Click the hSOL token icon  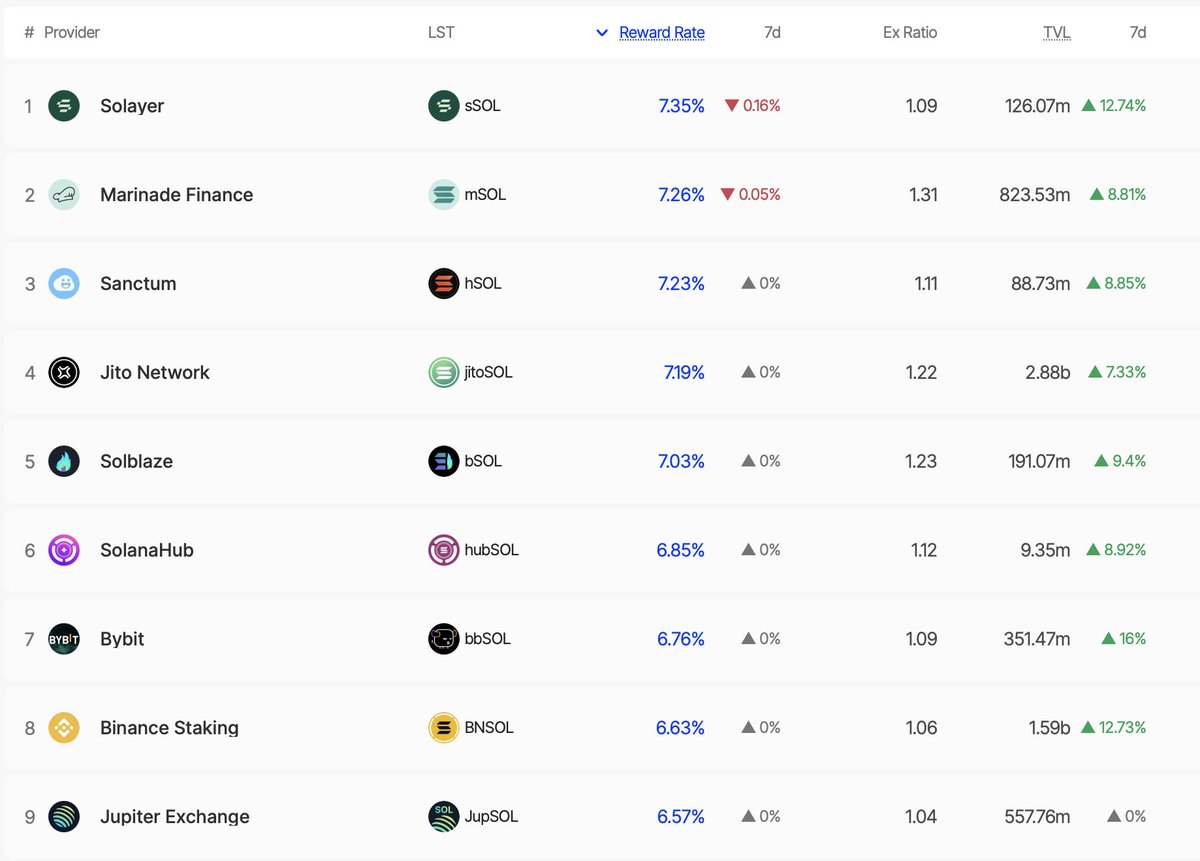point(444,284)
